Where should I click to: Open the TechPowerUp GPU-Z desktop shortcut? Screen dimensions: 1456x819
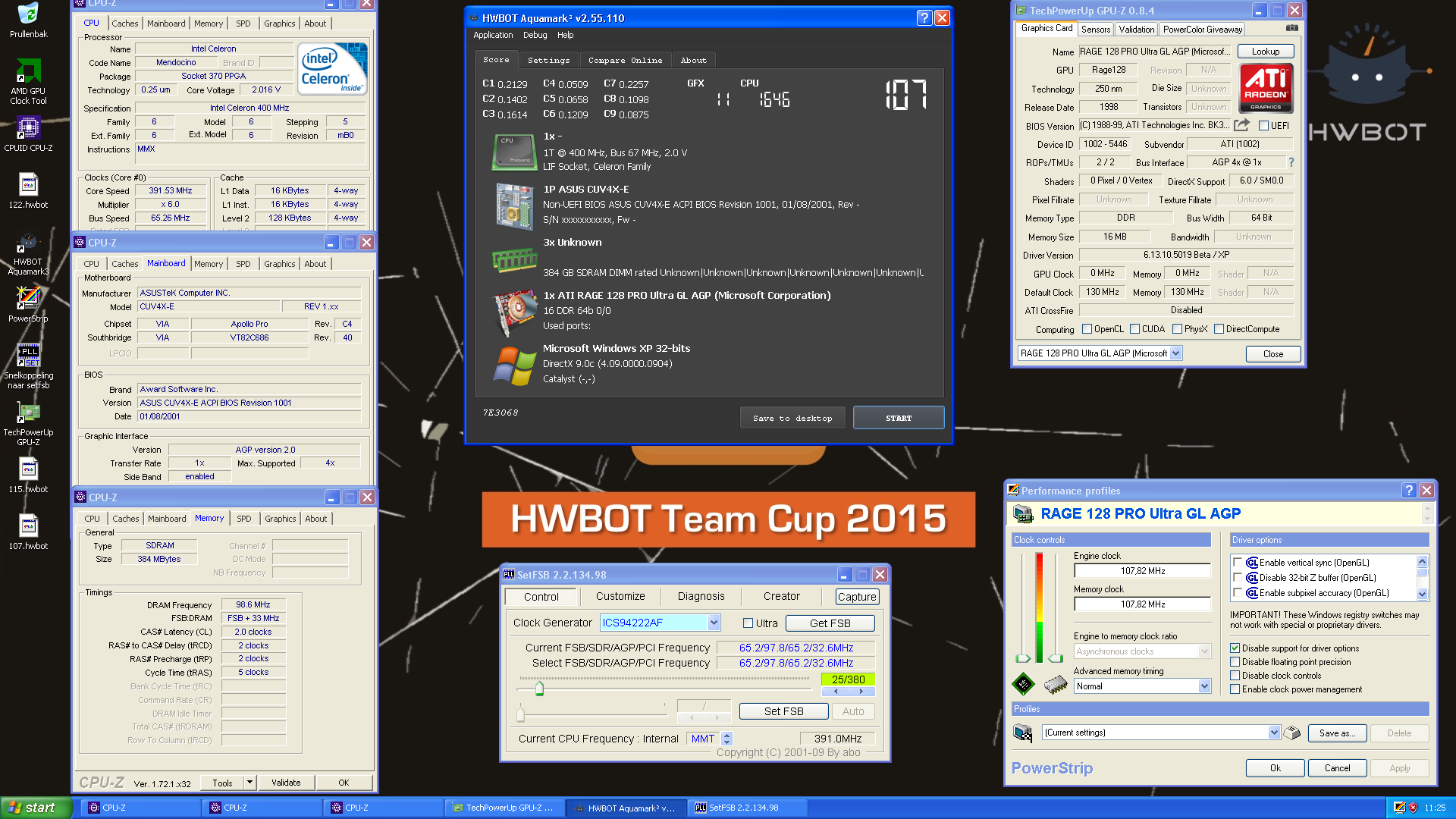point(28,422)
